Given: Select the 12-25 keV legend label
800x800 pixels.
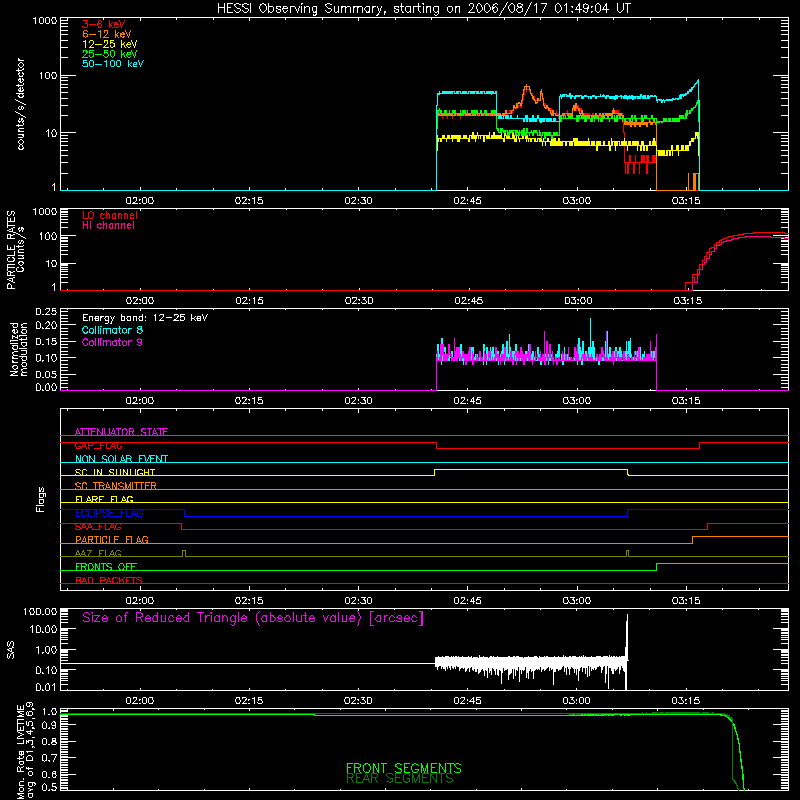Looking at the screenshot, I should coord(110,44).
